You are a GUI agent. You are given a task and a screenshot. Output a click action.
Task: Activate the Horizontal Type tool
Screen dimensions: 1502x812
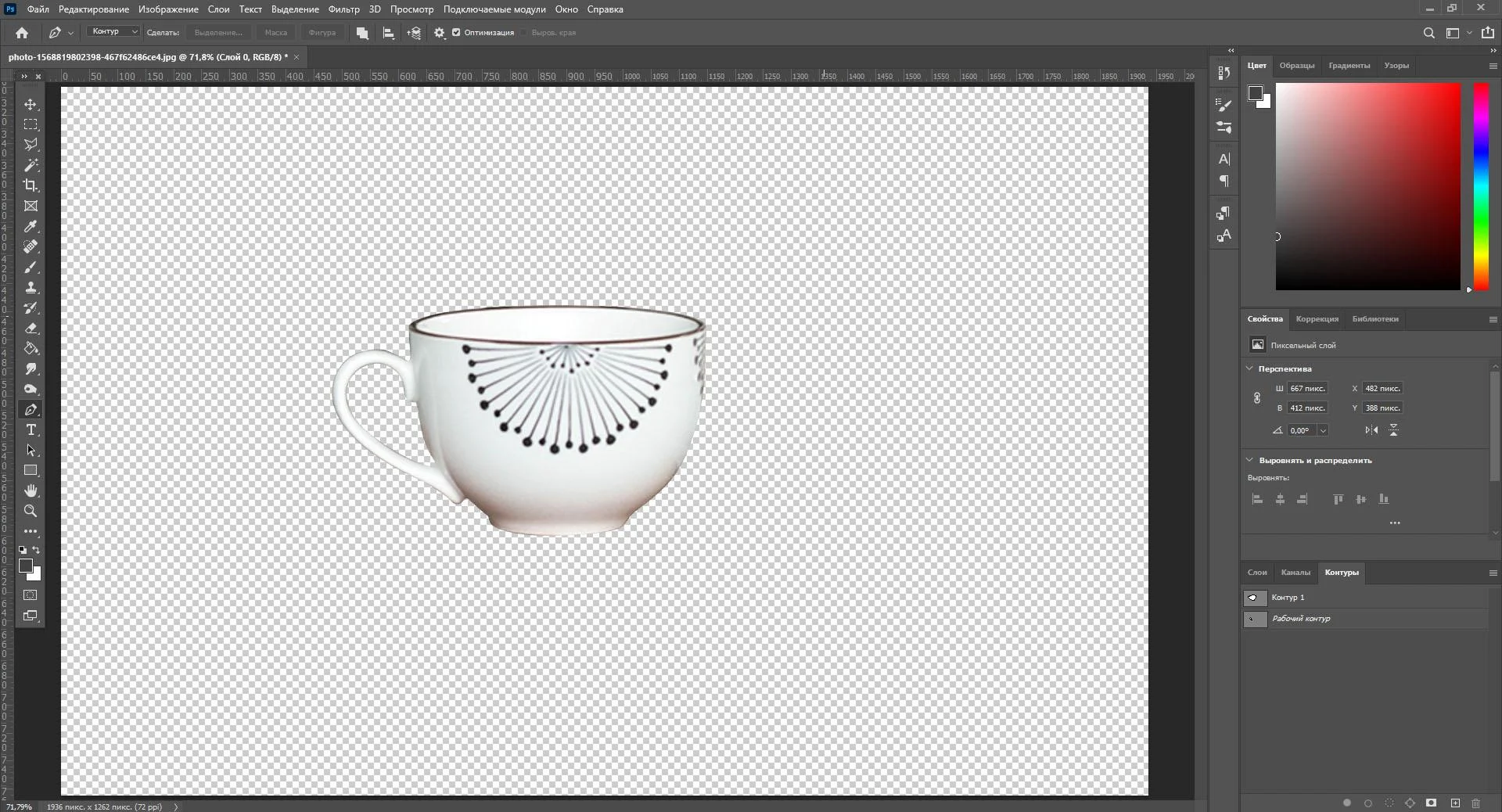31,430
